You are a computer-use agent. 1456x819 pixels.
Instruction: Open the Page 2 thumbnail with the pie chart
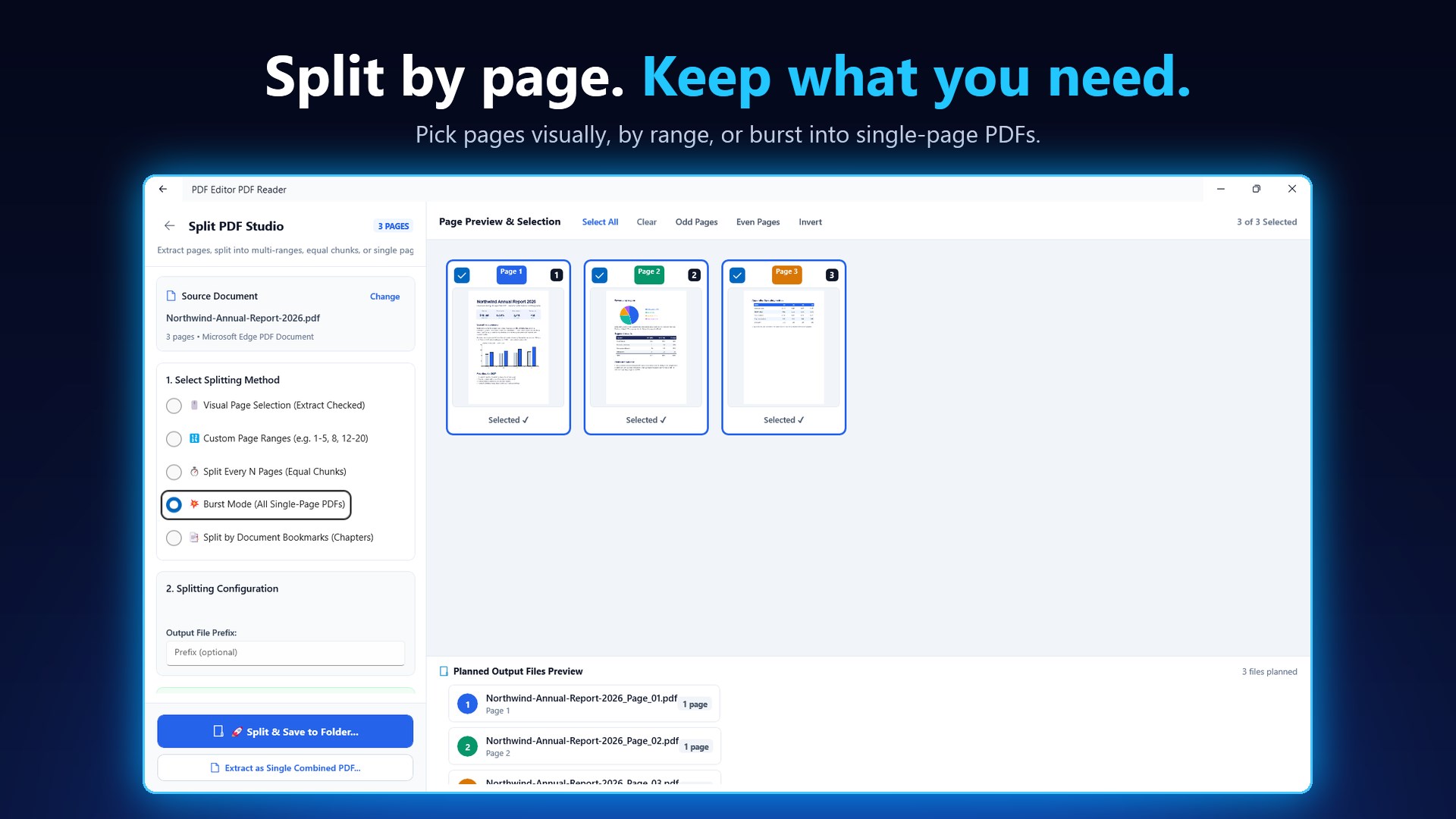pos(646,347)
